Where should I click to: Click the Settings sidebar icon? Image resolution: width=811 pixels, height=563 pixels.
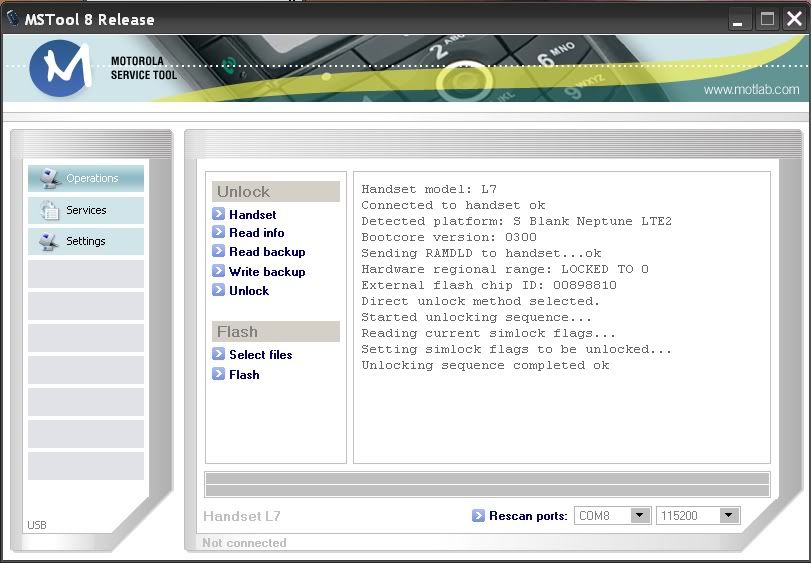click(49, 241)
